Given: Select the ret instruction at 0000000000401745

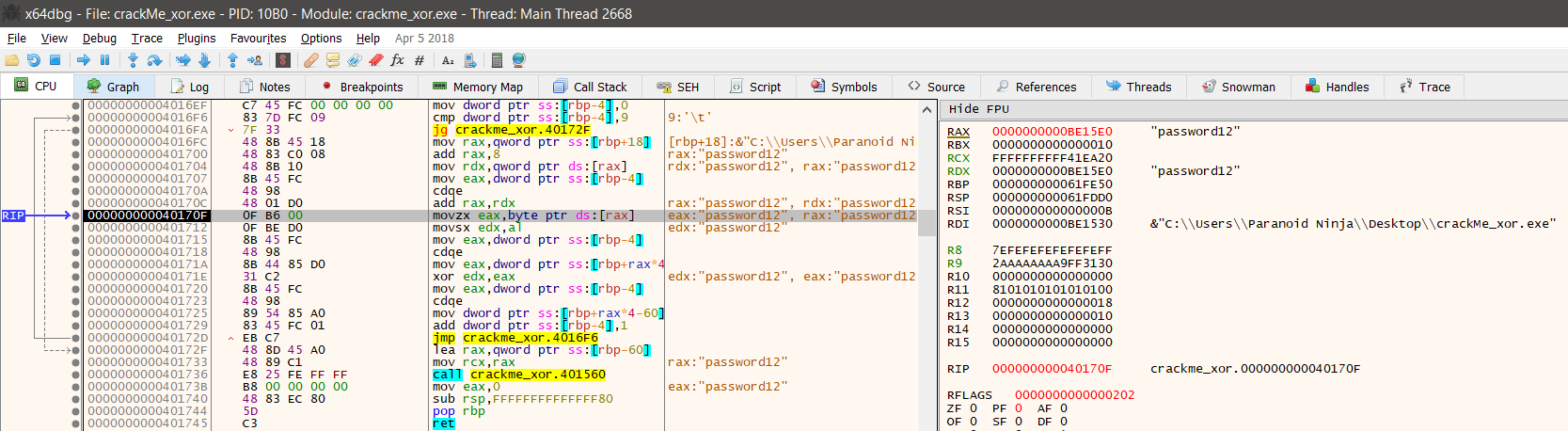Looking at the screenshot, I should click(443, 423).
